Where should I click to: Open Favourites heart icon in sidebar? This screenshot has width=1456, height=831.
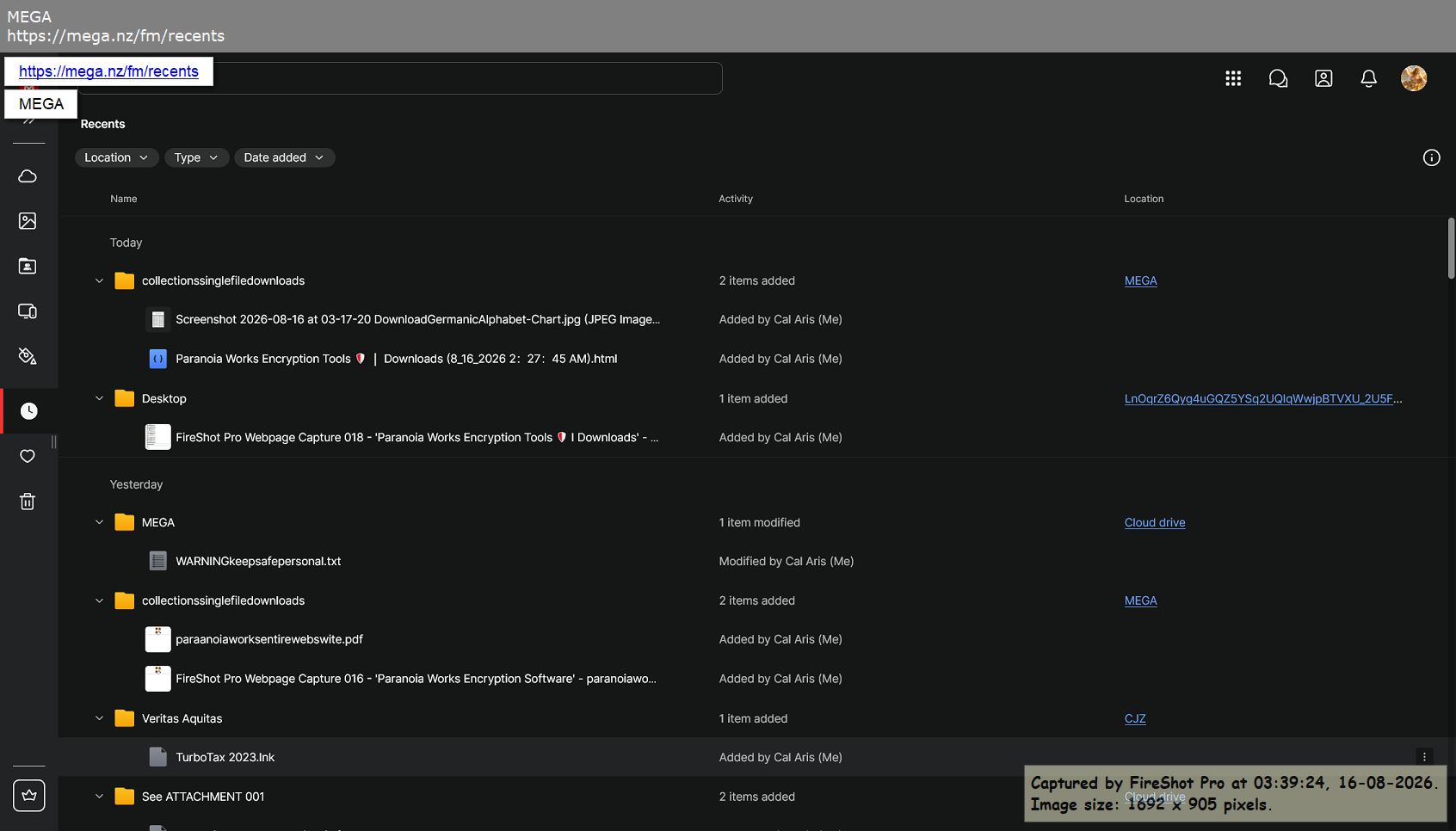pos(28,456)
